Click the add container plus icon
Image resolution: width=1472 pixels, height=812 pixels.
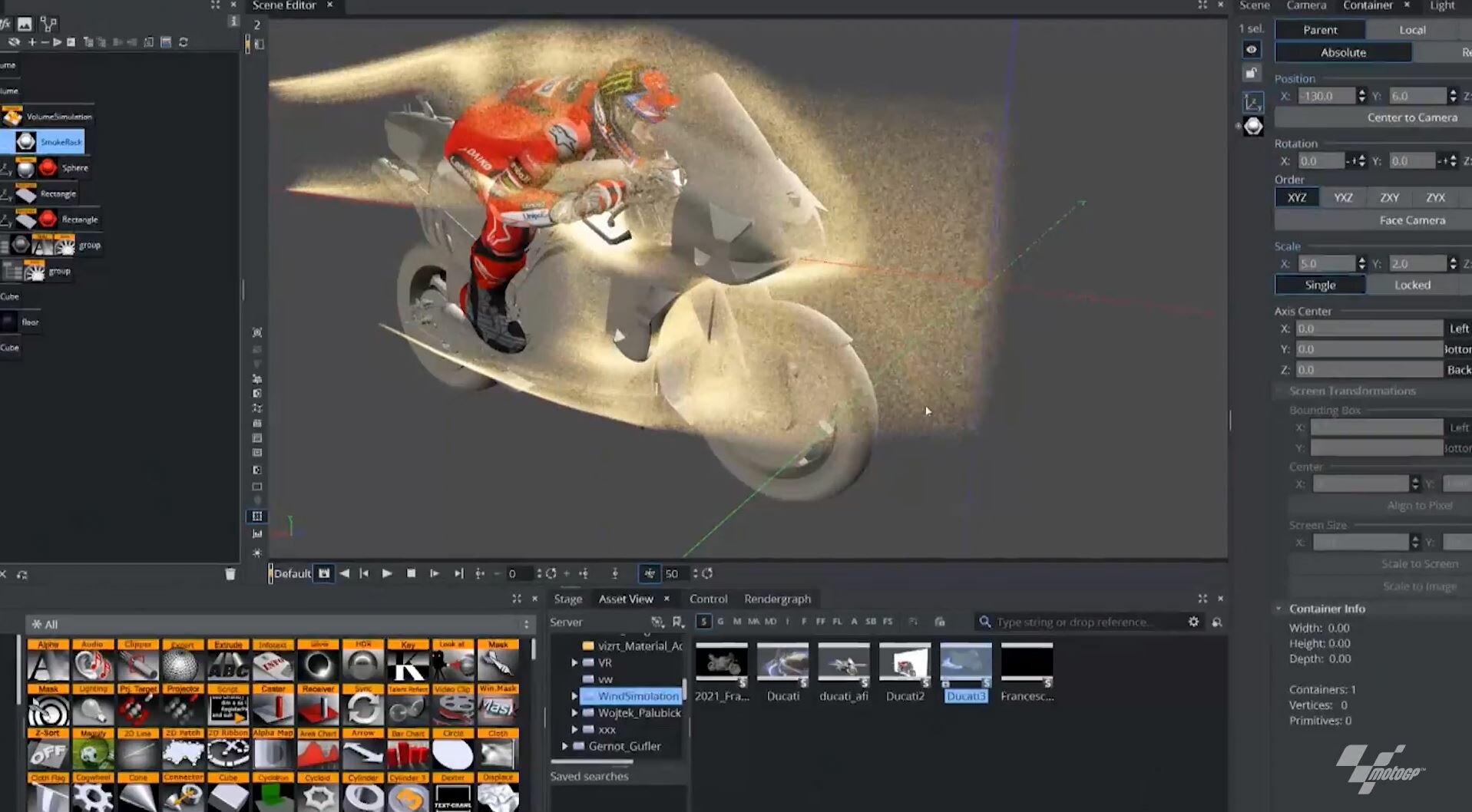click(x=31, y=42)
